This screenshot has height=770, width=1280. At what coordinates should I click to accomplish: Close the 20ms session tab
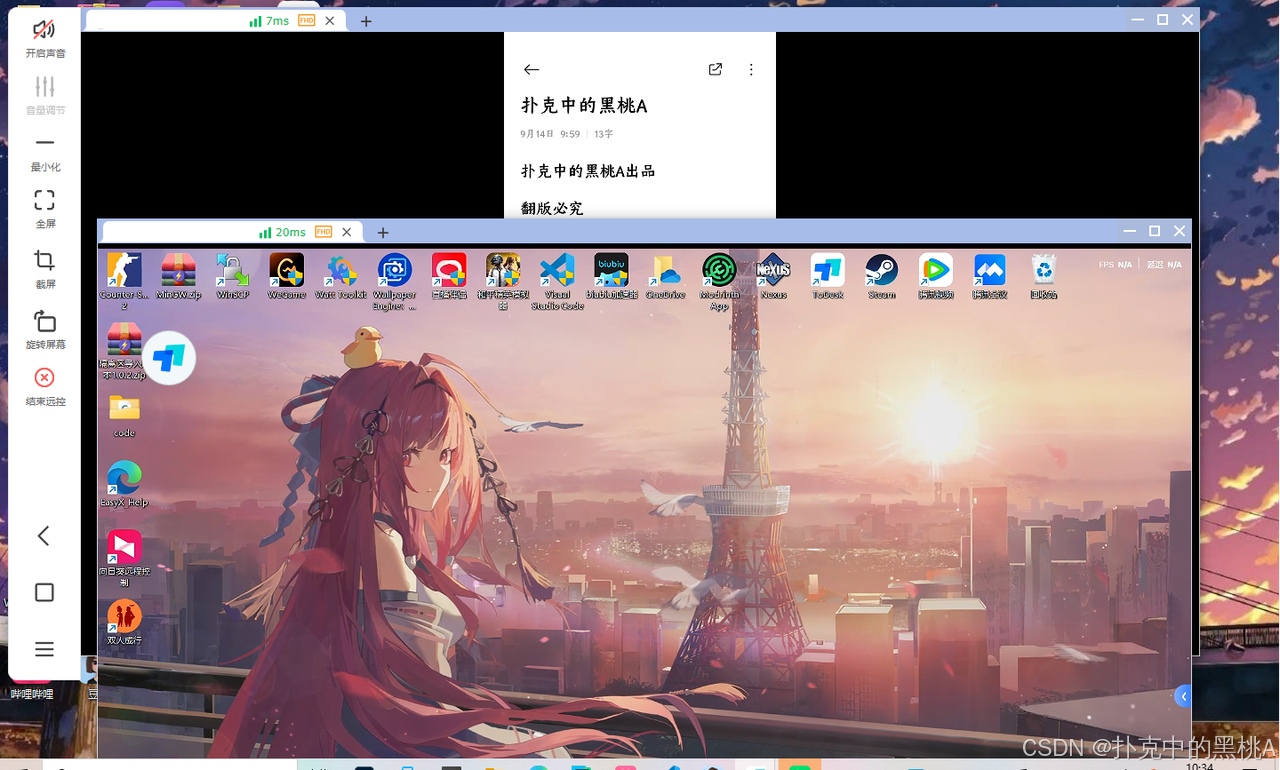click(x=347, y=232)
